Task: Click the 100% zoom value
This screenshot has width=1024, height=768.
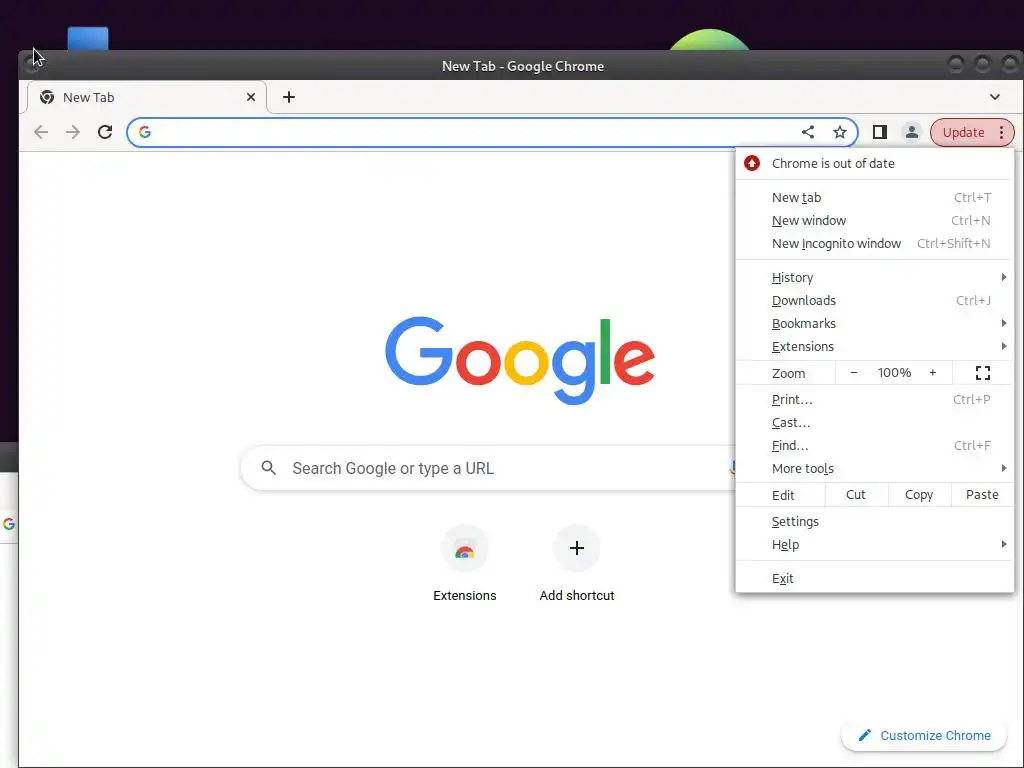Action: (894, 373)
